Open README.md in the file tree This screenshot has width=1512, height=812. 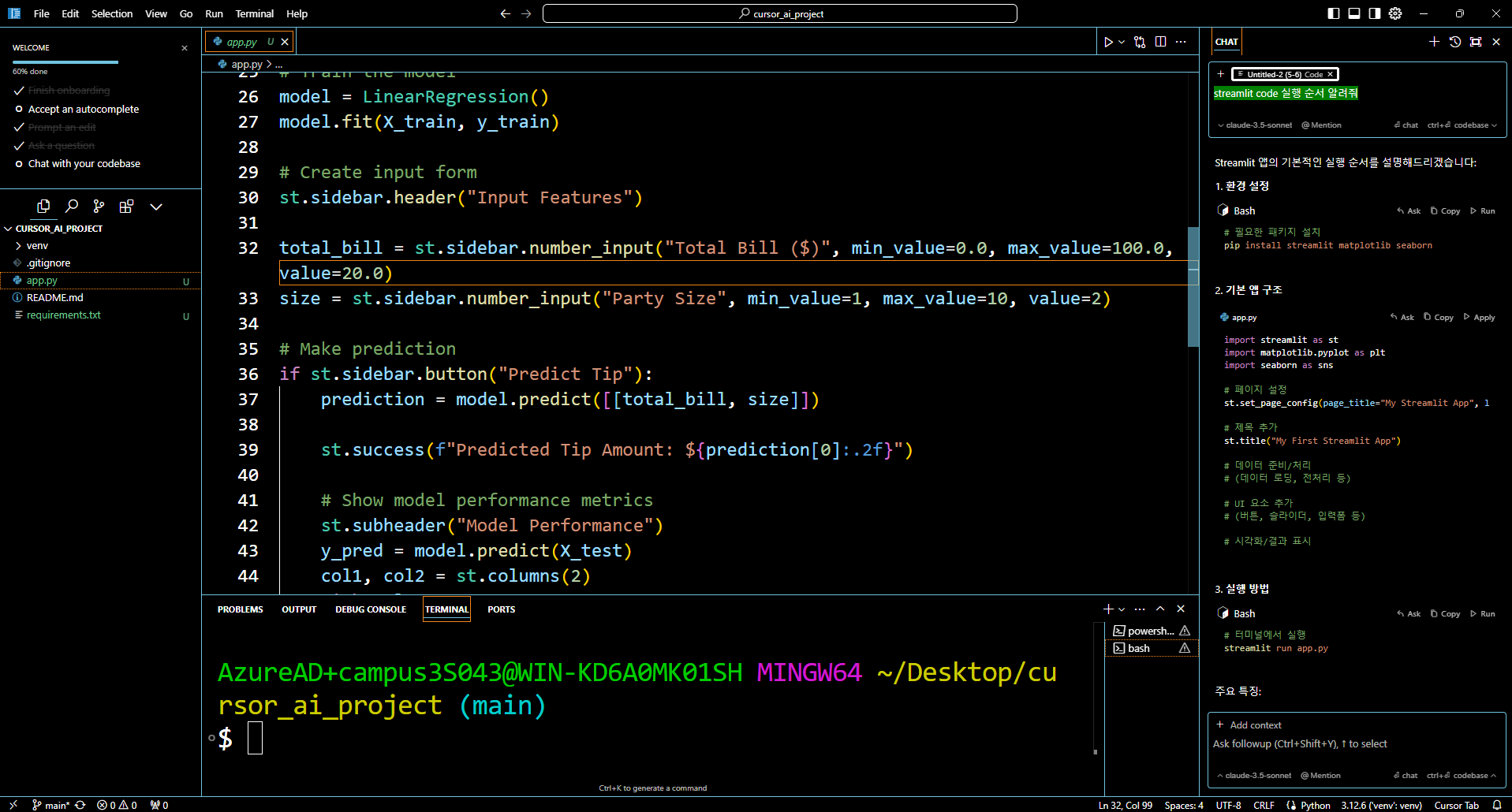(x=54, y=298)
